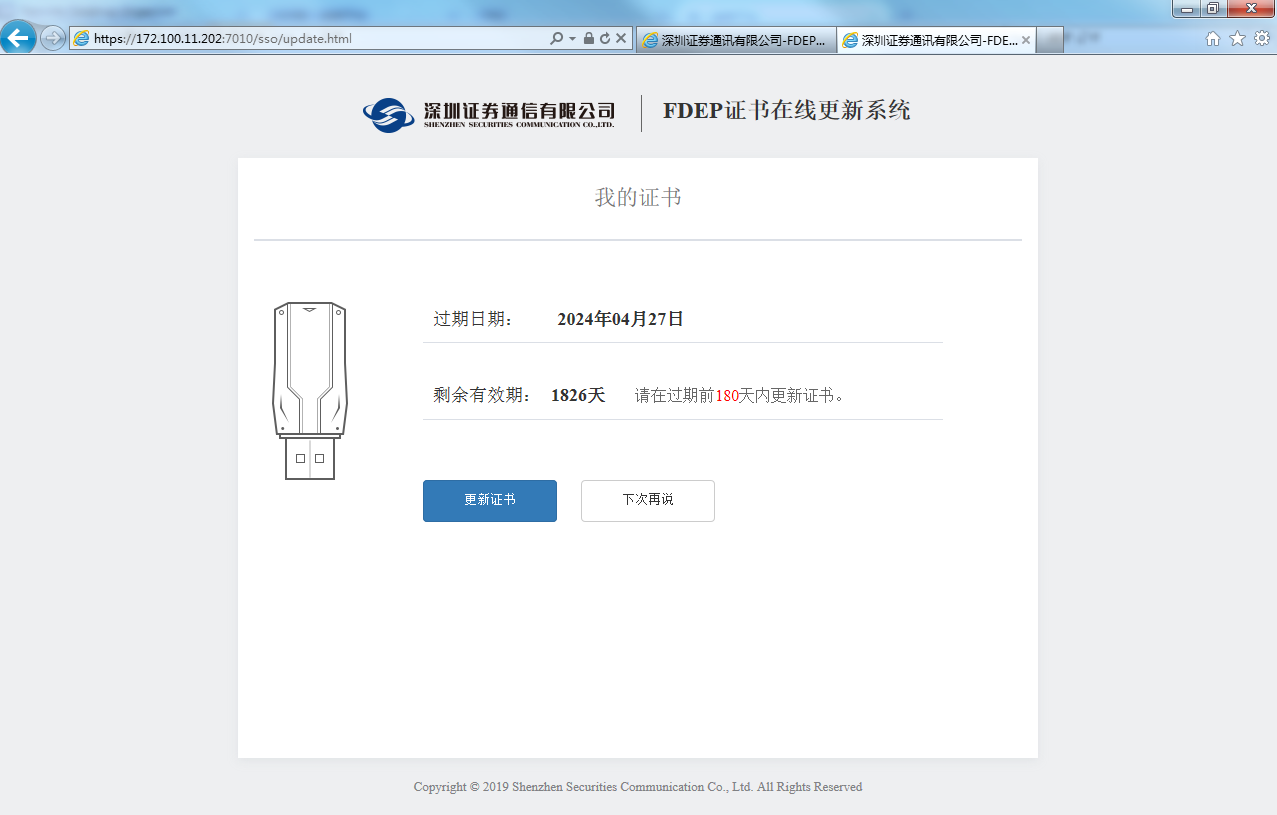Click the USB key certificate illustration
Screen dimensions: 1277x815
310,391
